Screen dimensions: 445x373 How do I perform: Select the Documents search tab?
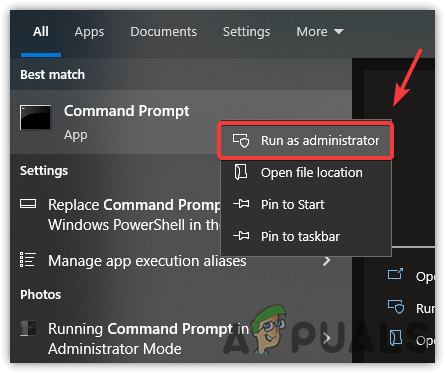pos(163,32)
